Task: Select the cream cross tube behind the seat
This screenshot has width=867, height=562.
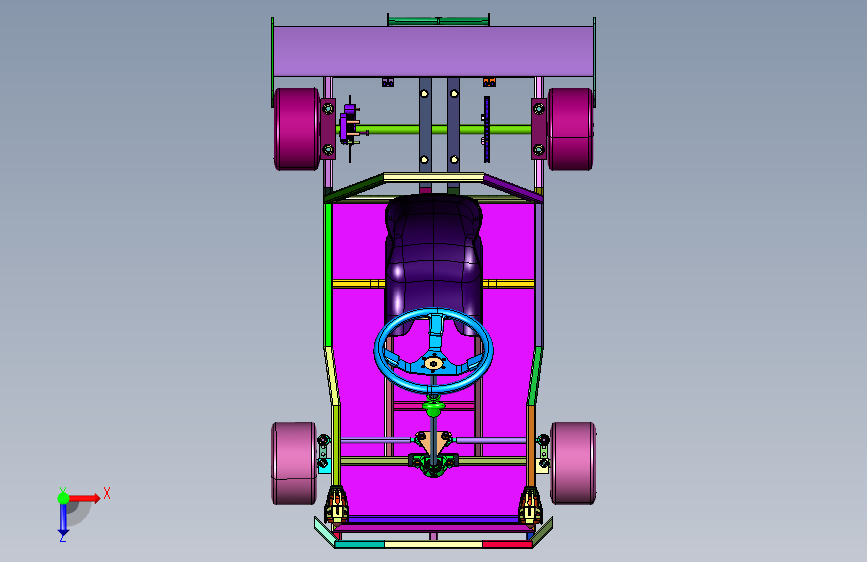Action: 434,178
